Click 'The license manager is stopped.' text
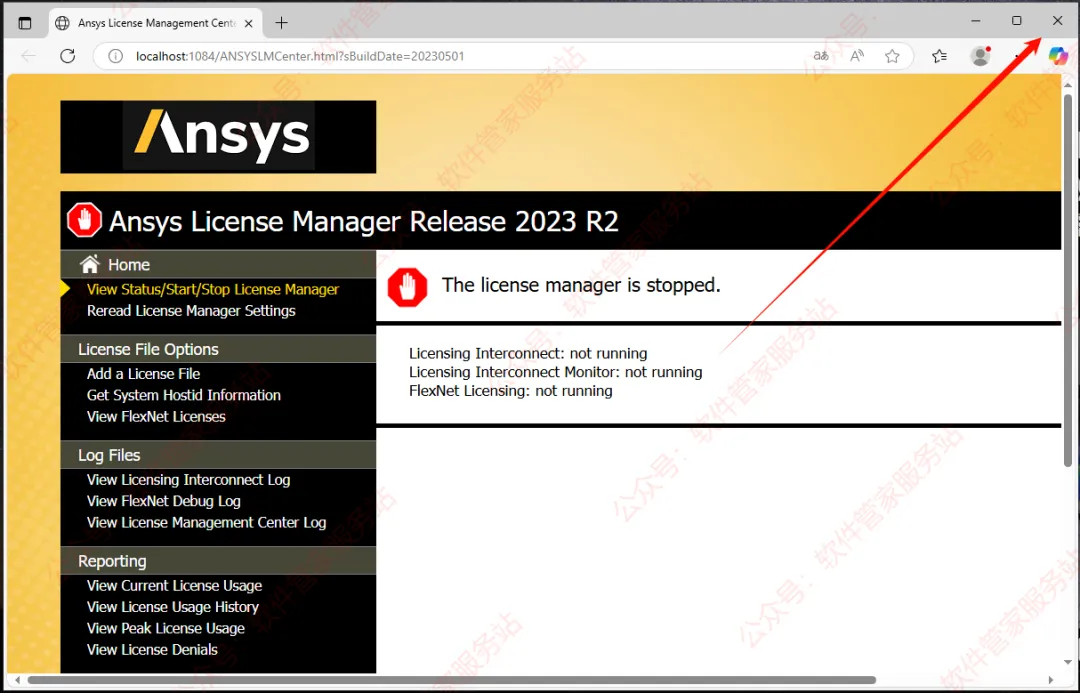1080x693 pixels. (581, 285)
